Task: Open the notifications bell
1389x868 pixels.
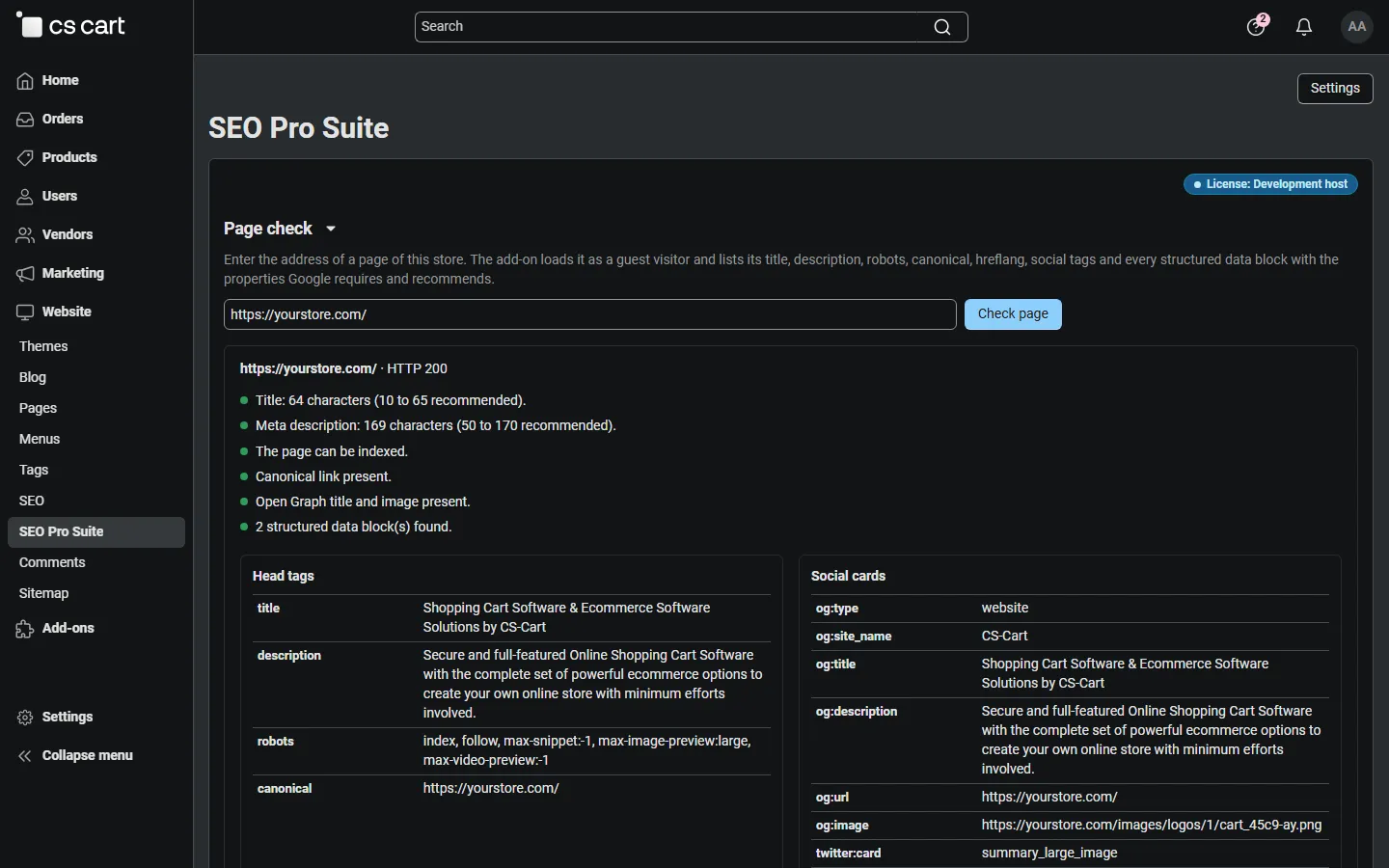Action: click(1304, 27)
